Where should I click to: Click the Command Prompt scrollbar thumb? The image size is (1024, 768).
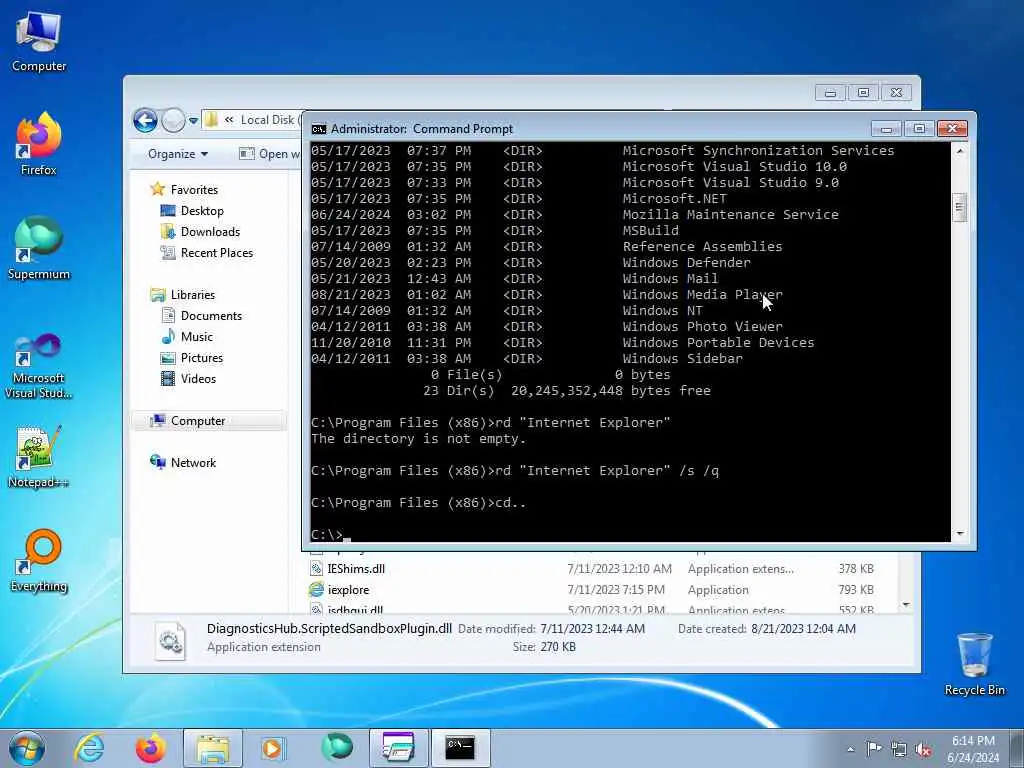coord(959,208)
